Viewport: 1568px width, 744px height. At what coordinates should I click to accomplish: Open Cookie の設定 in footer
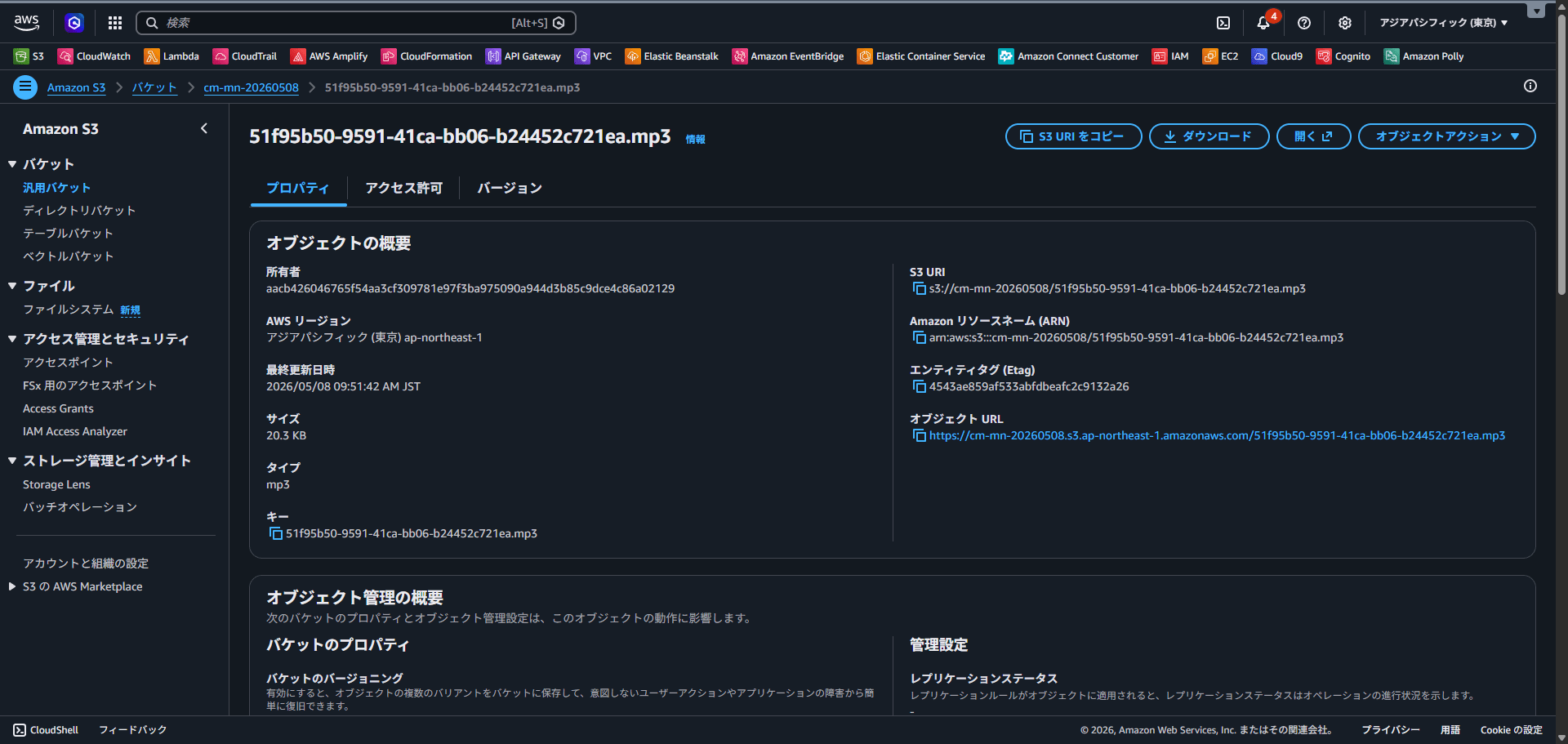(x=1511, y=730)
